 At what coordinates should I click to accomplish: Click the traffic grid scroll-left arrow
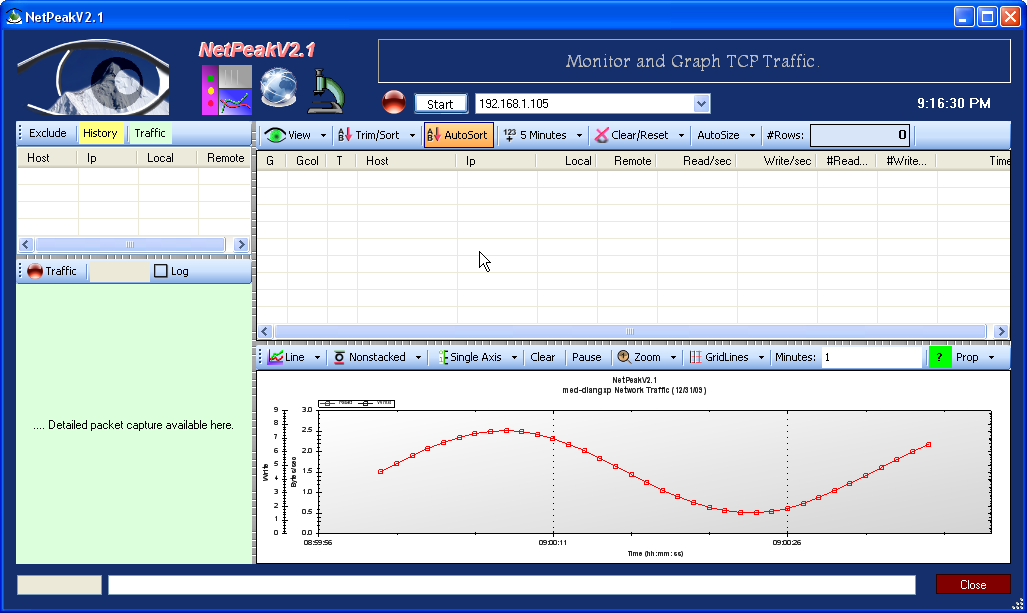tap(265, 331)
